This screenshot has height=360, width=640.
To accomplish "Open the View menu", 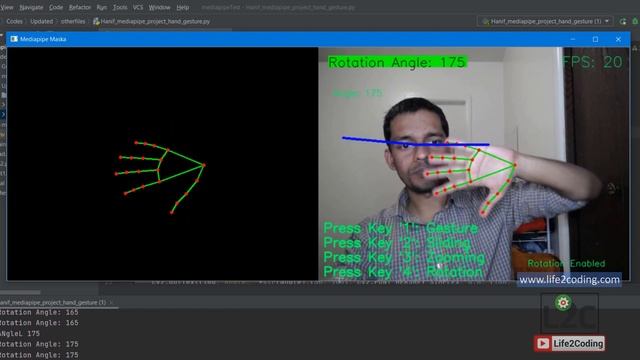I will point(7,7).
